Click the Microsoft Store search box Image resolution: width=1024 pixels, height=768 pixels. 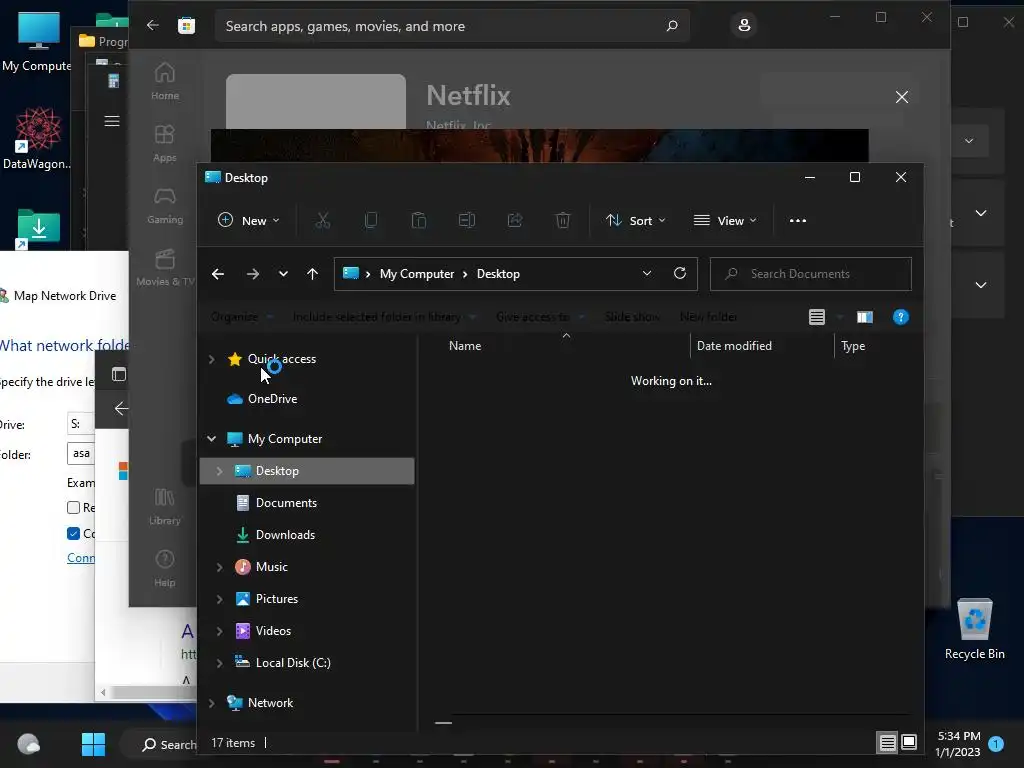tap(452, 26)
